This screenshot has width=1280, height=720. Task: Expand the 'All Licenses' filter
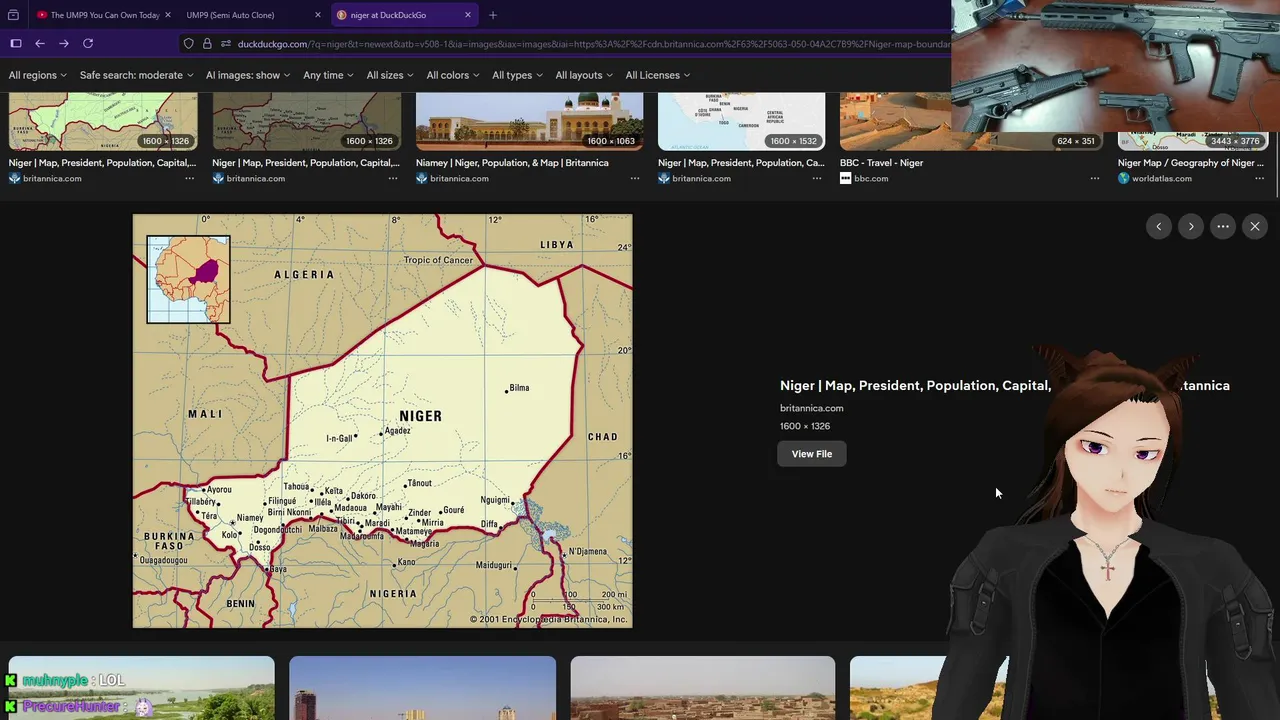[x=658, y=75]
